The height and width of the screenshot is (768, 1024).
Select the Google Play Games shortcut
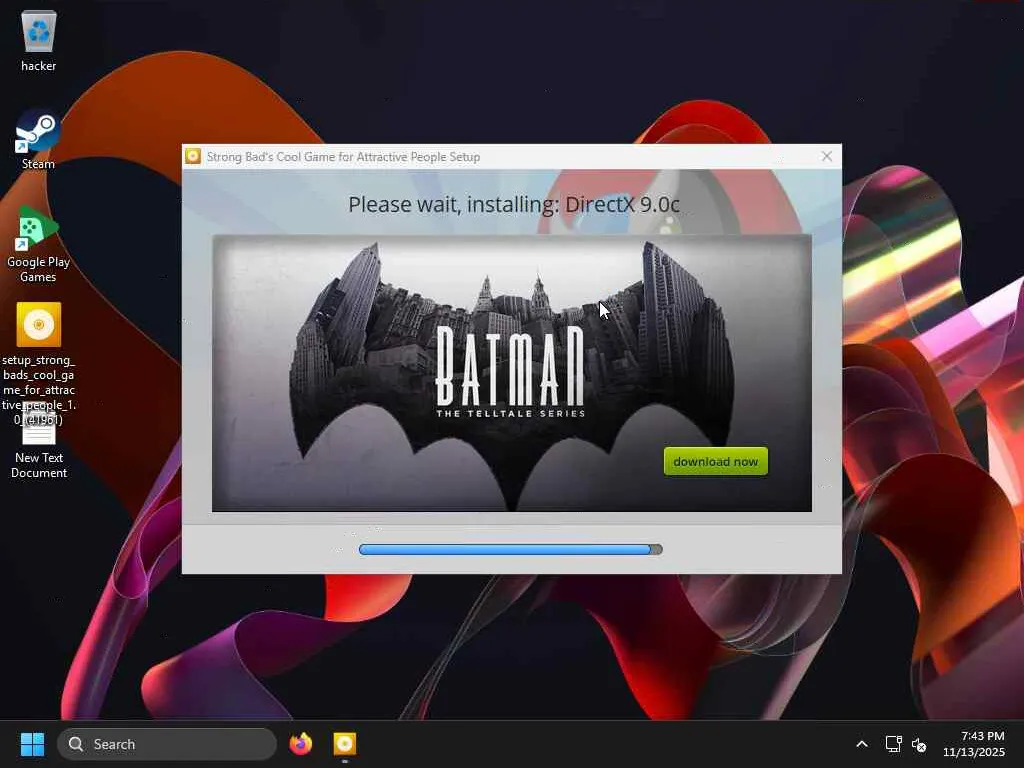(x=38, y=244)
